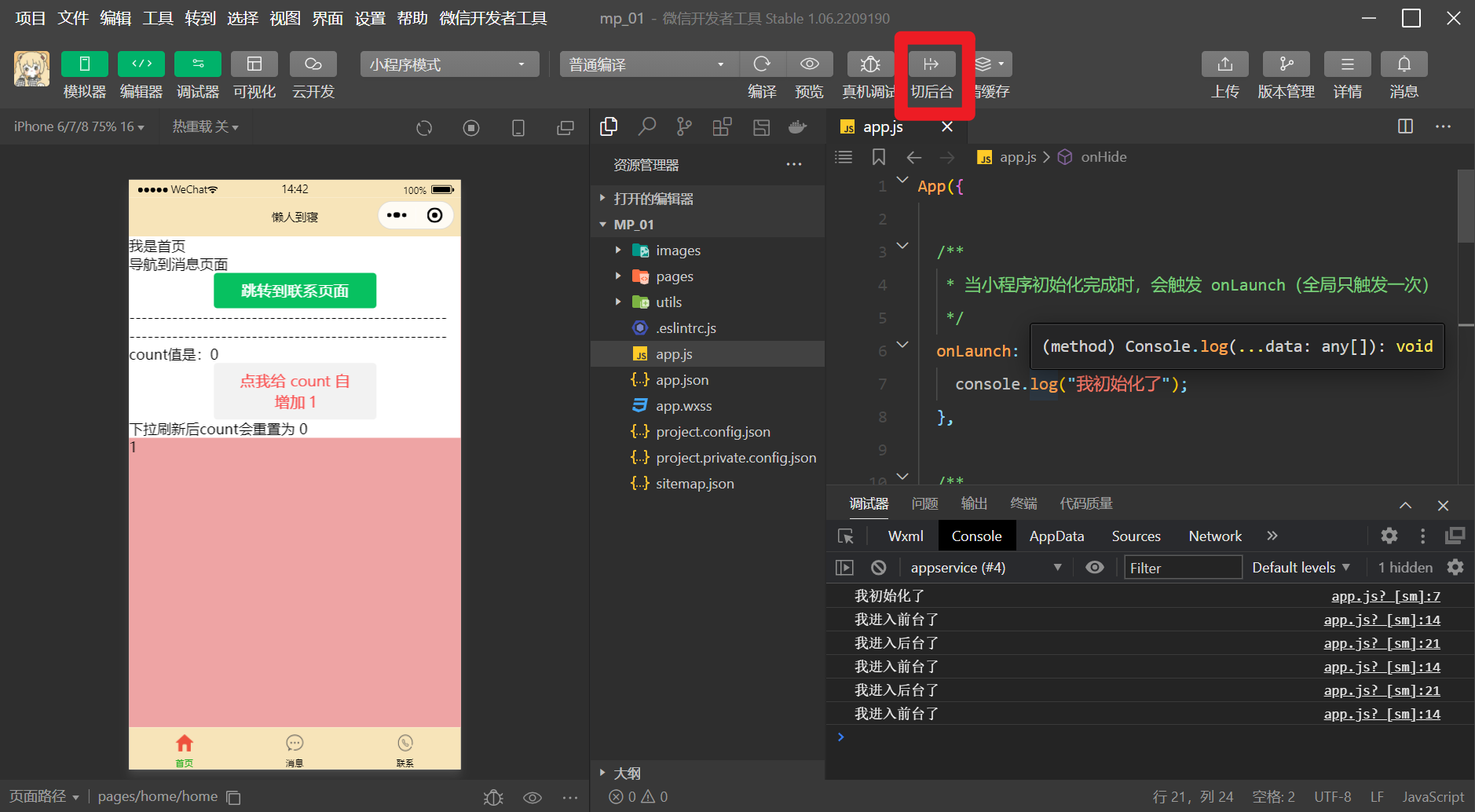1475x812 pixels.
Task: Open the app.js? [sm]:7 source link
Action: click(1385, 596)
